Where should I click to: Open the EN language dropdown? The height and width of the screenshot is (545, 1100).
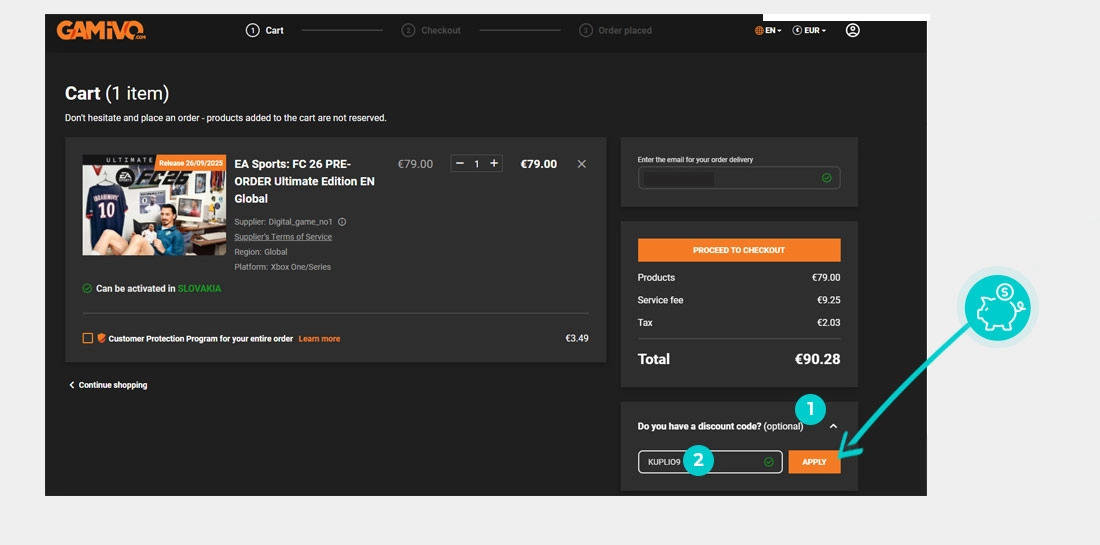click(x=768, y=31)
